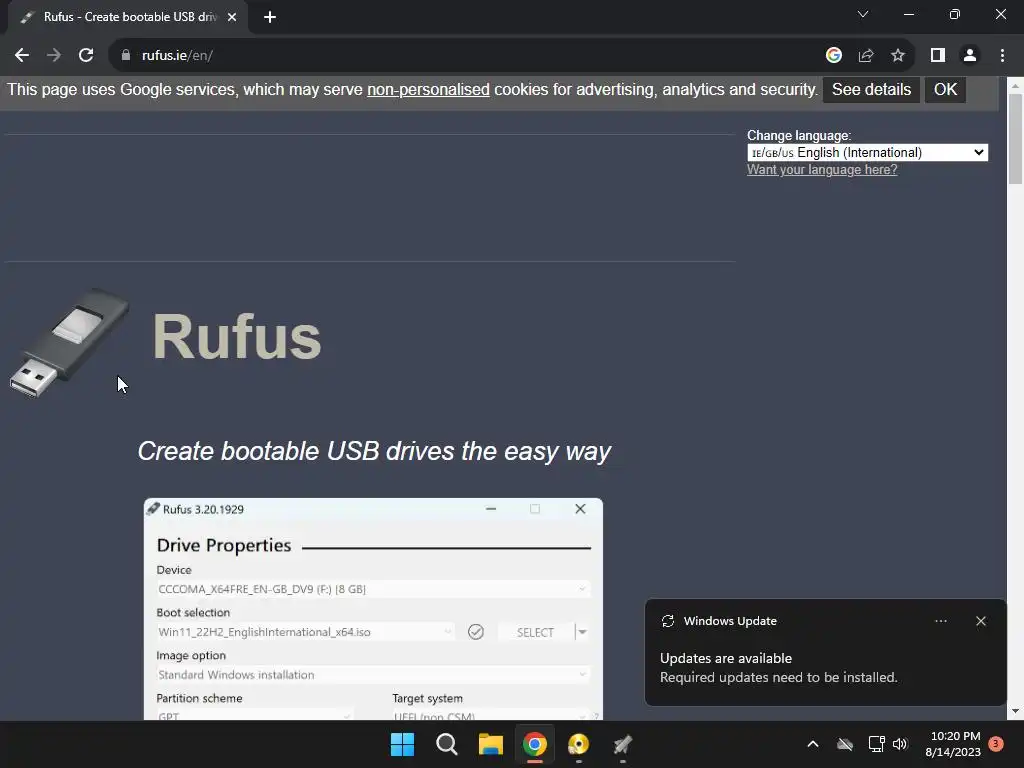Click the address bar URL rufus.ie/en/
The height and width of the screenshot is (768, 1024).
177,56
